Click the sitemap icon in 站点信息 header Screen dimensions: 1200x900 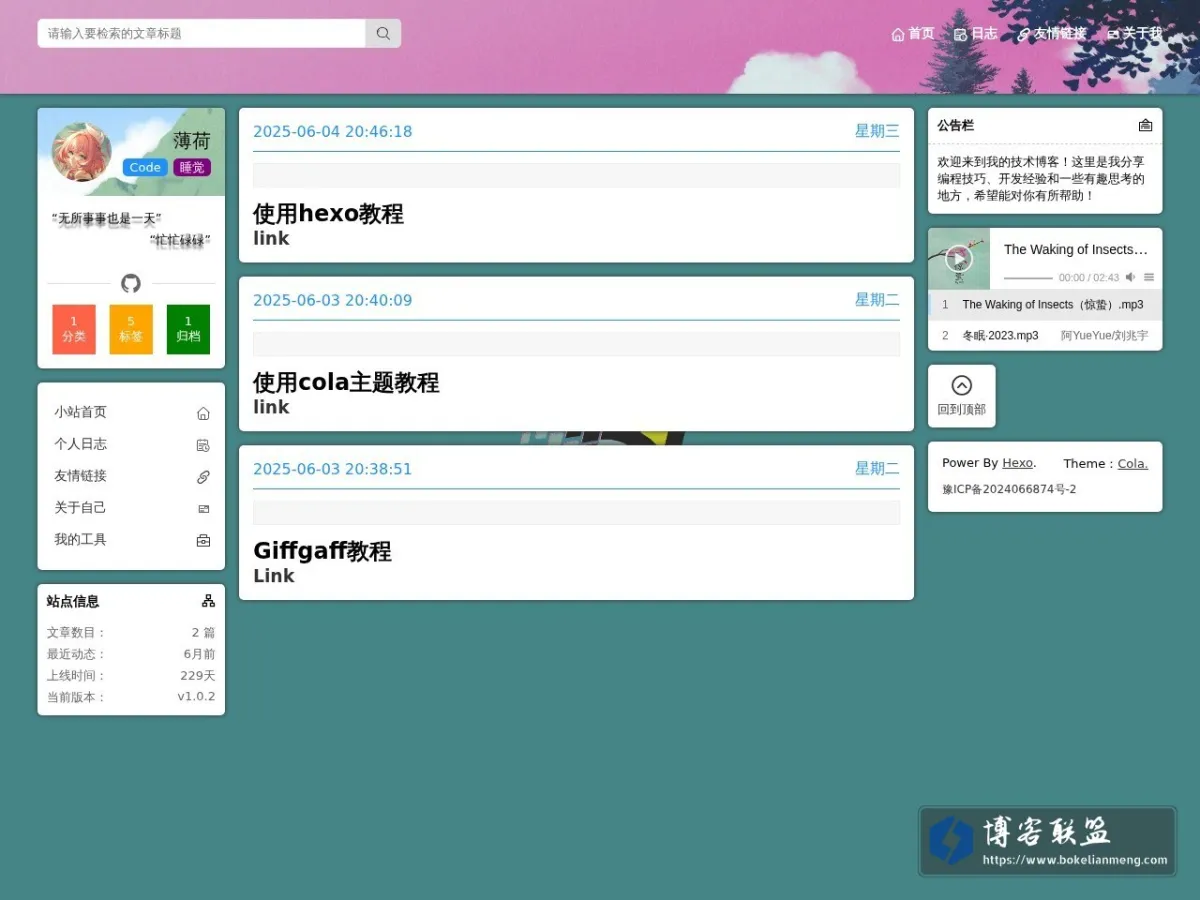208,601
